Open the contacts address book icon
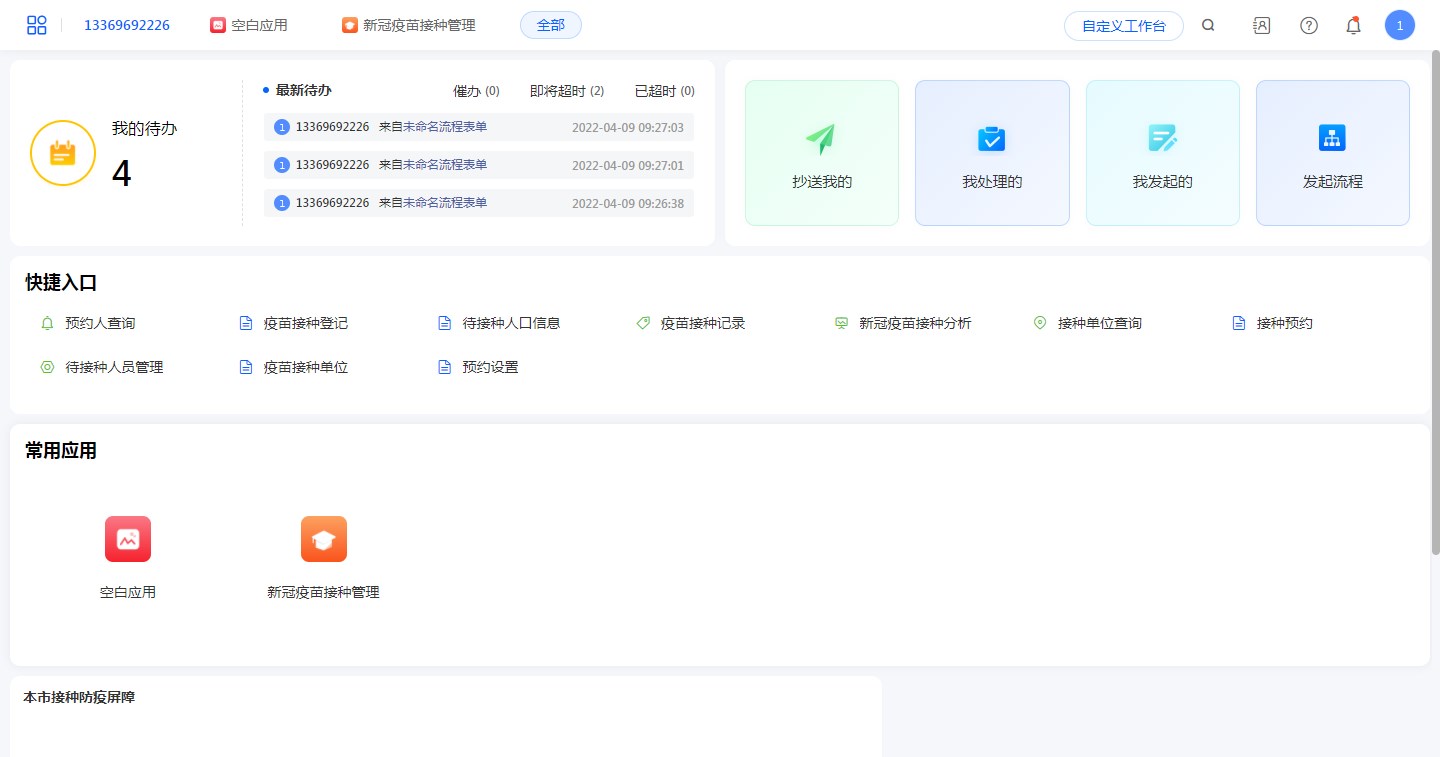Image resolution: width=1440 pixels, height=757 pixels. (1262, 26)
